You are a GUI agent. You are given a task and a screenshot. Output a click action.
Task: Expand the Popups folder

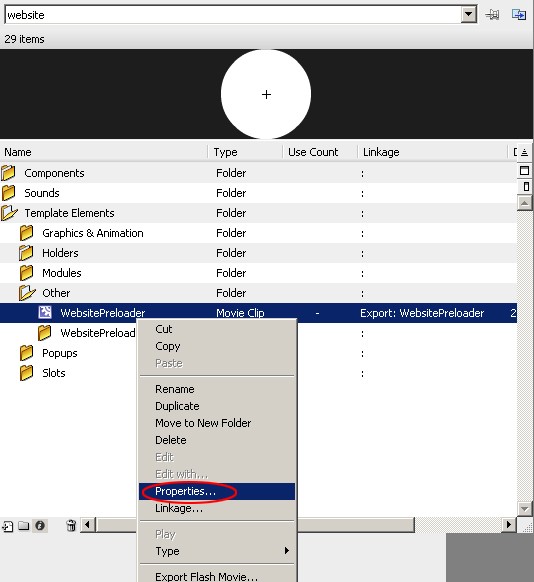click(x=27, y=353)
